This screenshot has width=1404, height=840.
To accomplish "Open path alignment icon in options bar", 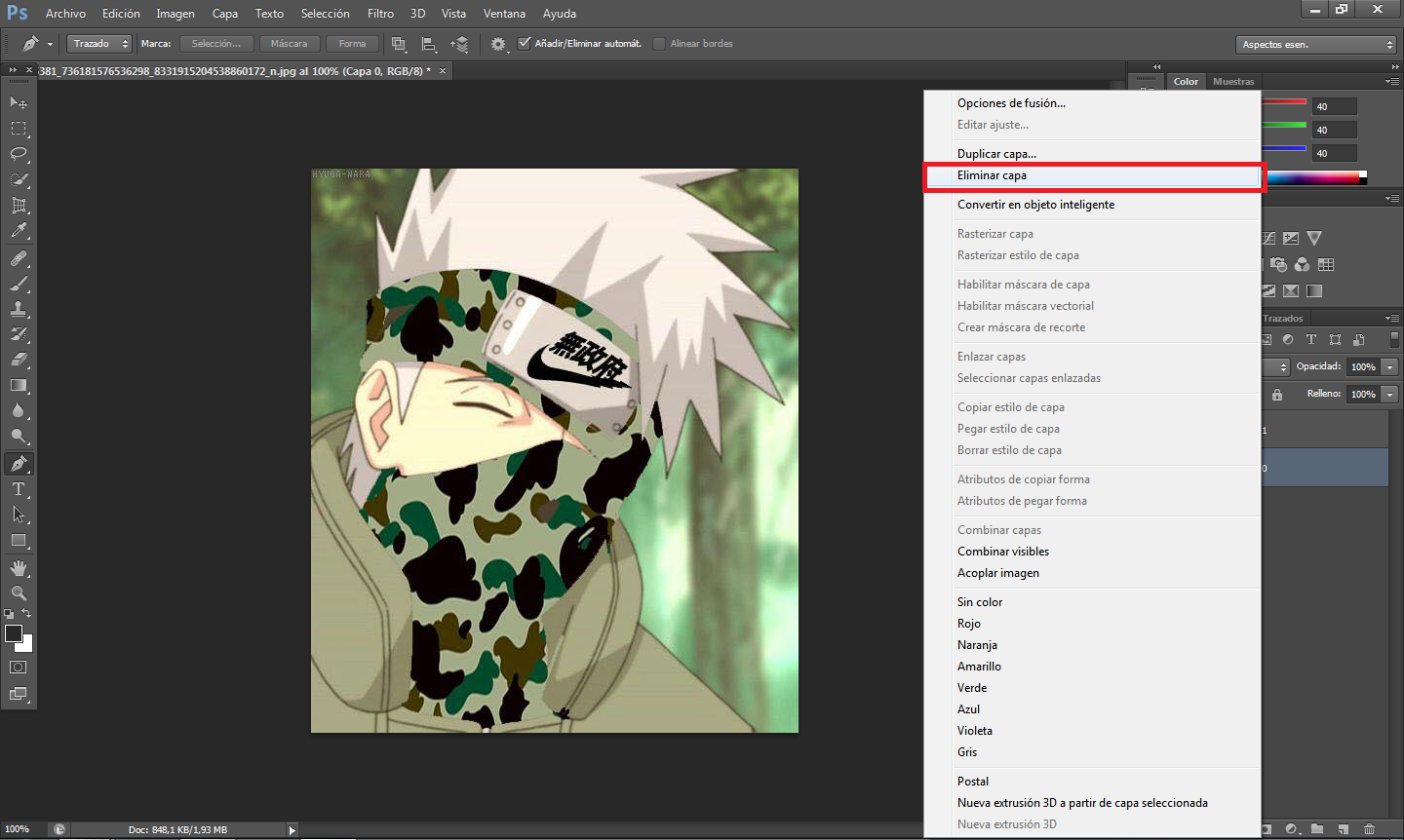I will [428, 44].
